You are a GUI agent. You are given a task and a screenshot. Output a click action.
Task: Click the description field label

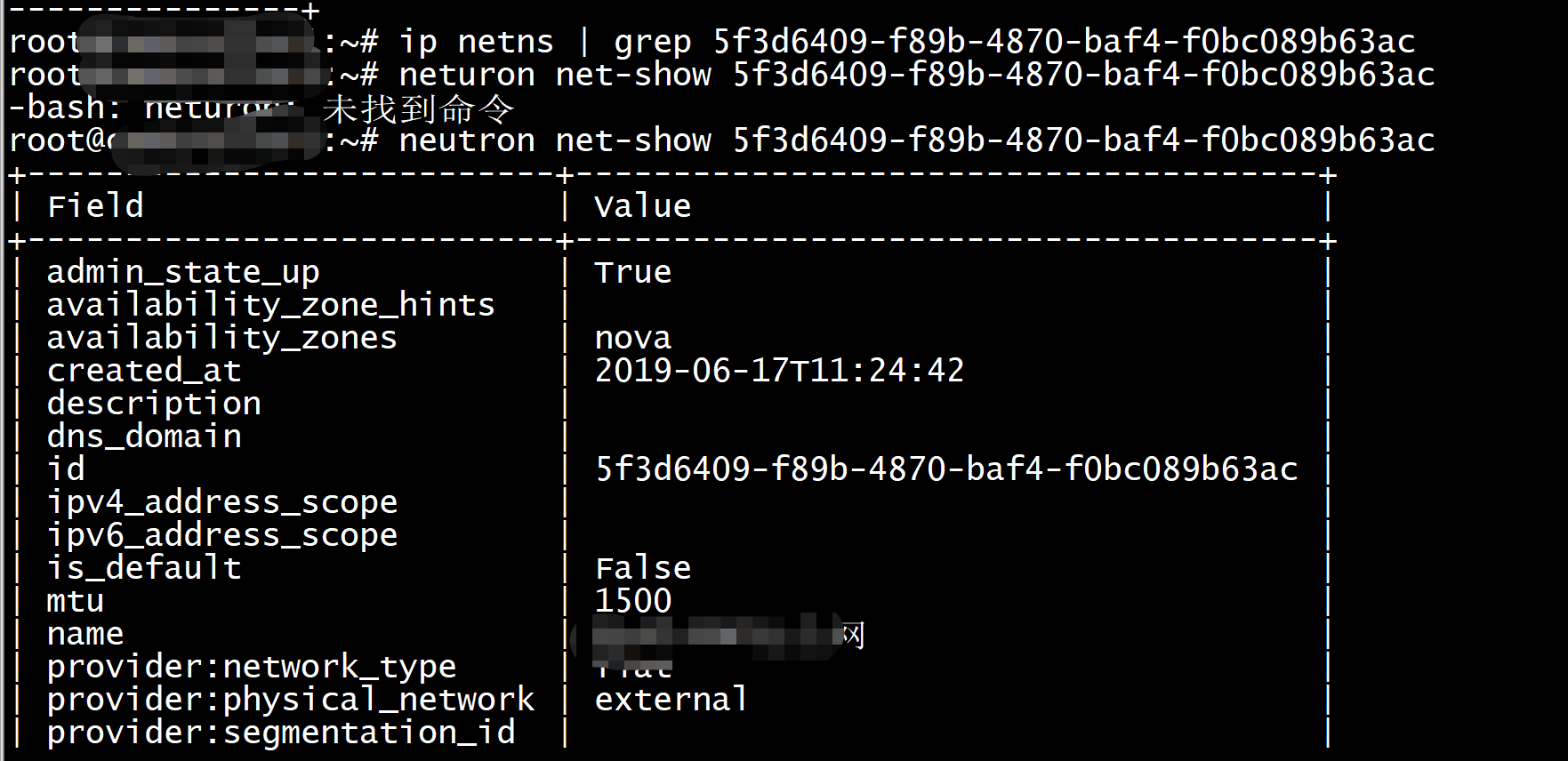pos(154,404)
